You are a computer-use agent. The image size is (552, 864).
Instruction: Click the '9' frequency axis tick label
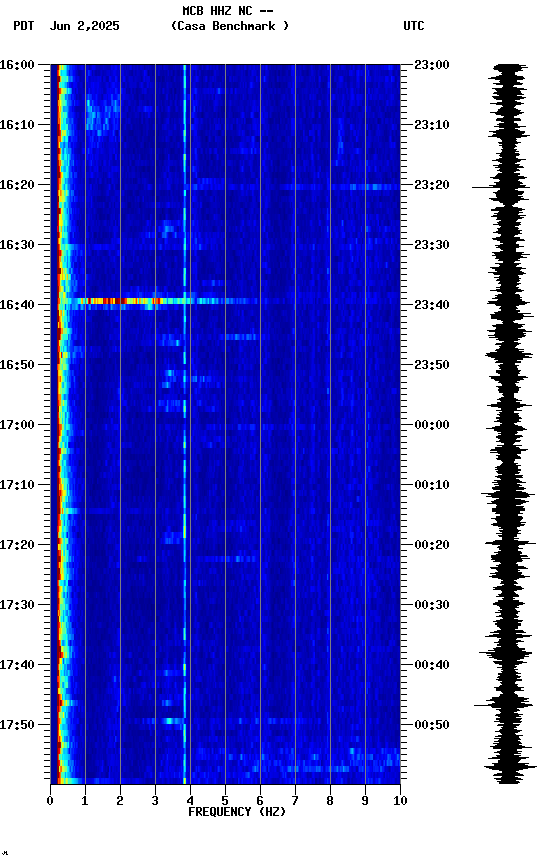(x=365, y=801)
